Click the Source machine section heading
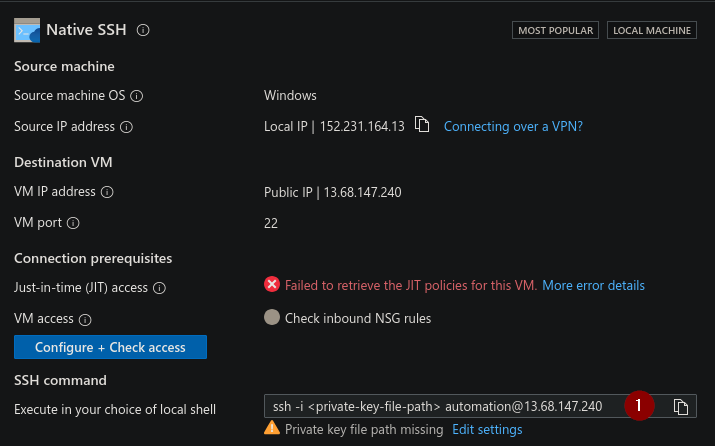The image size is (715, 446). (64, 67)
